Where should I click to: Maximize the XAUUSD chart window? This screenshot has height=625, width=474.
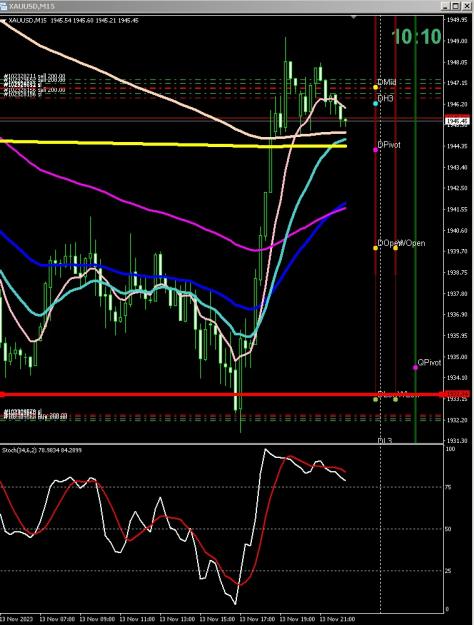pos(455,6)
